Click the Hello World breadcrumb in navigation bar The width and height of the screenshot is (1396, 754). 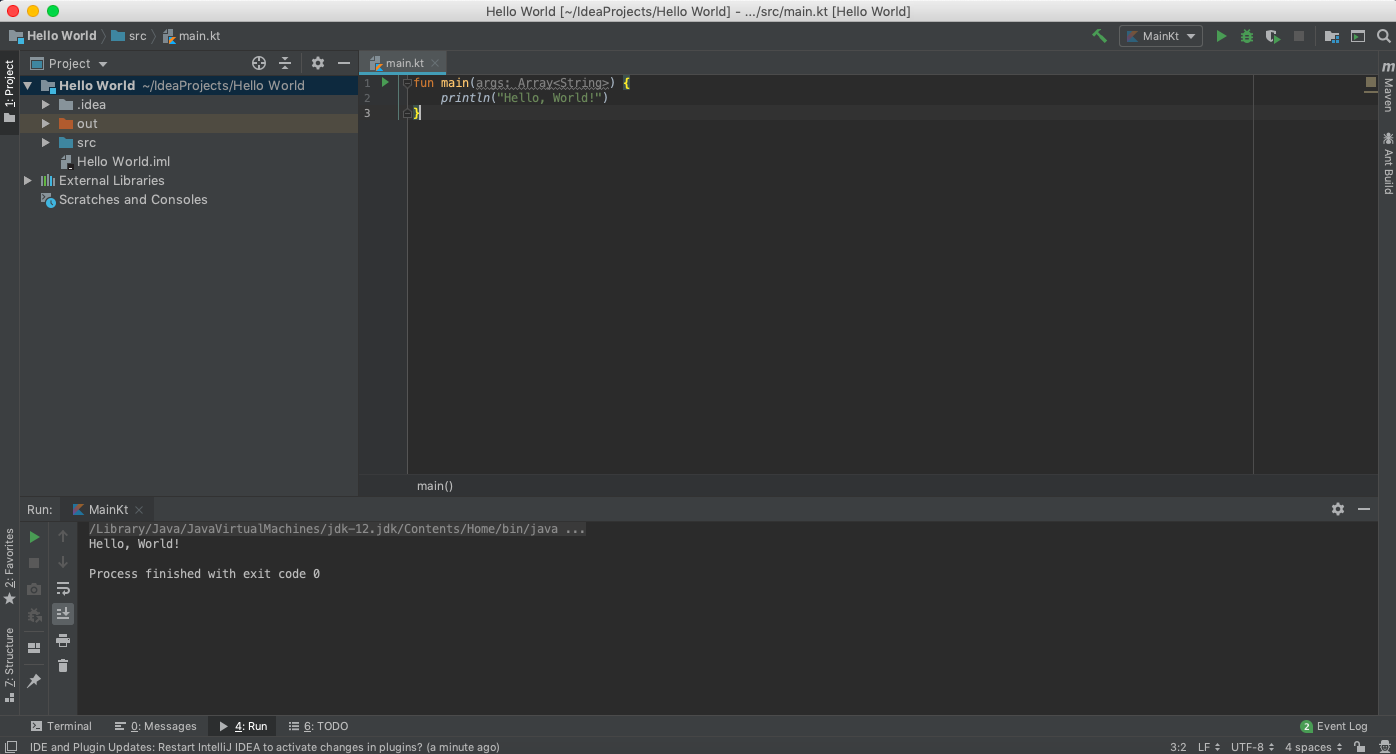[x=52, y=36]
